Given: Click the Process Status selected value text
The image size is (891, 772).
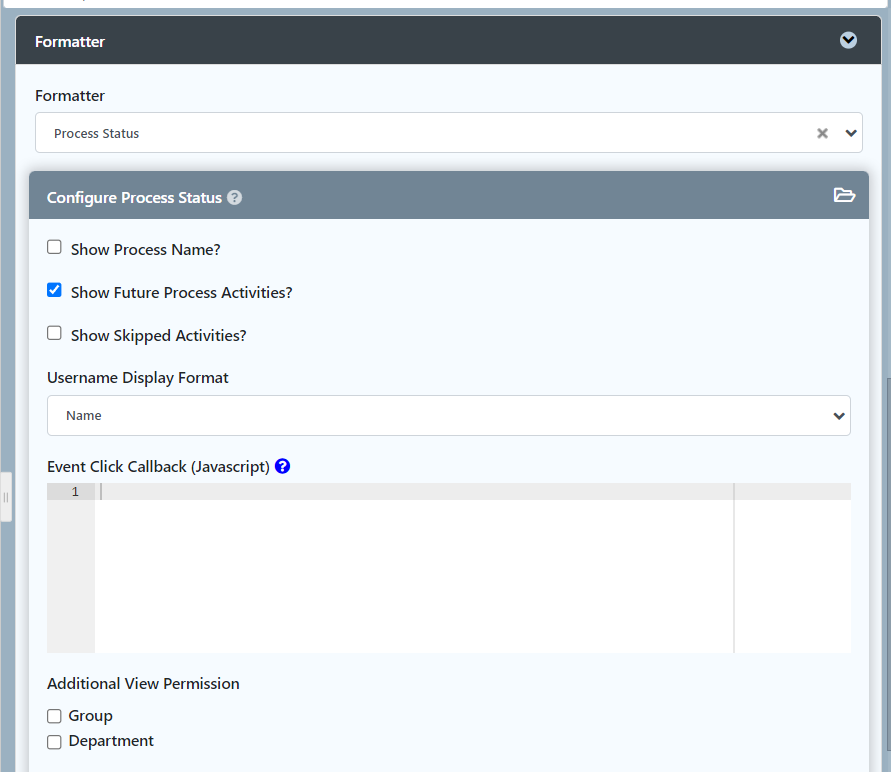Looking at the screenshot, I should coord(97,134).
